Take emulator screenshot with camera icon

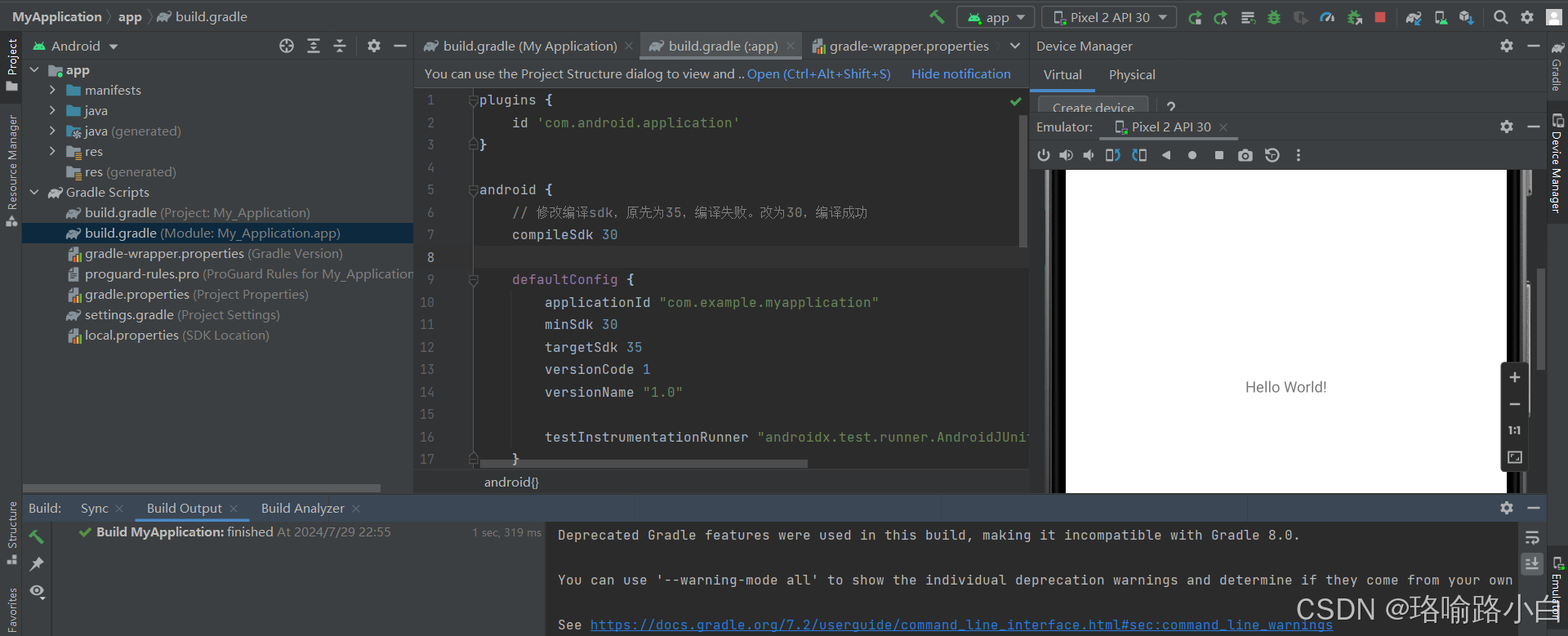click(x=1245, y=155)
